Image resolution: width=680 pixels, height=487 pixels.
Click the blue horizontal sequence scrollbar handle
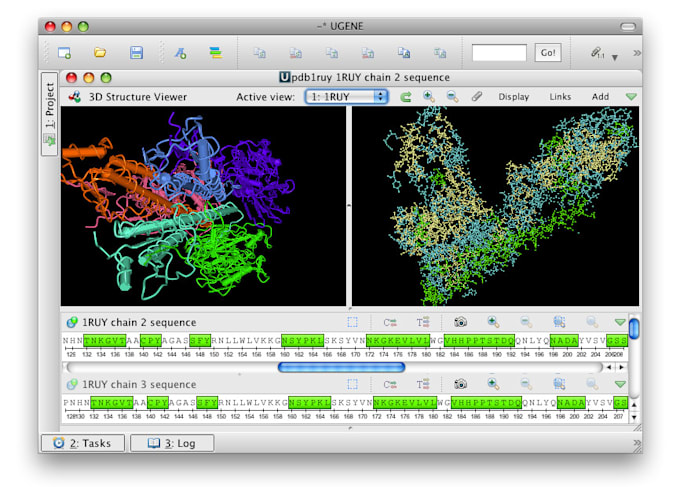tap(340, 367)
